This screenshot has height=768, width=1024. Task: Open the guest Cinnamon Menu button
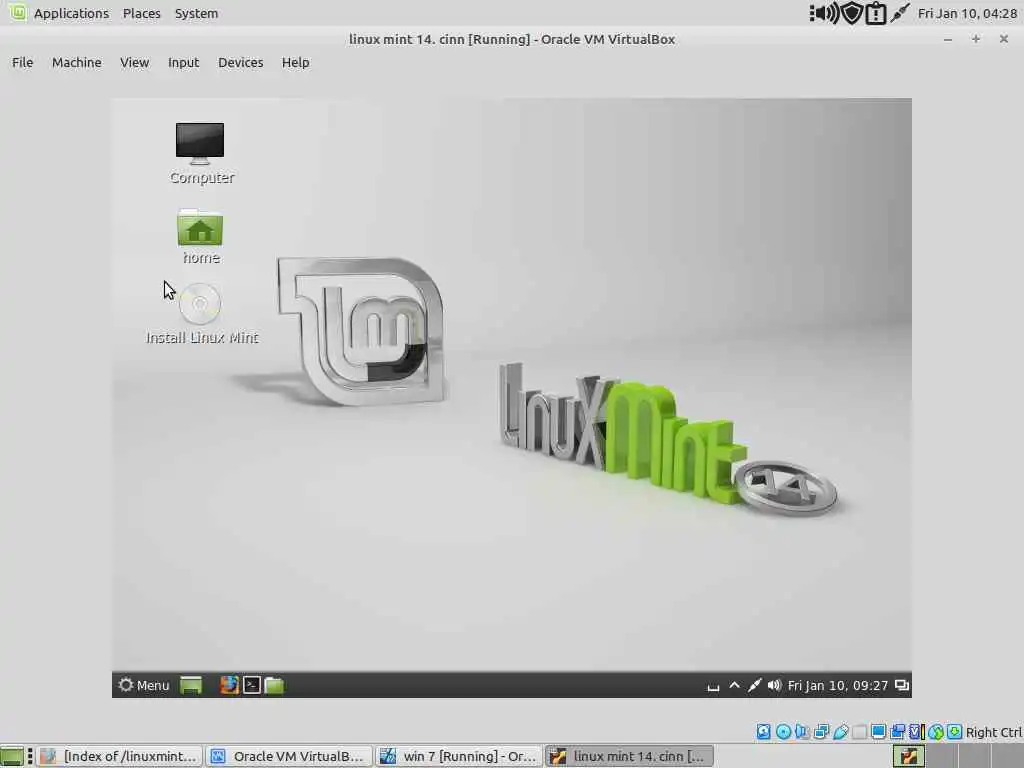[144, 685]
